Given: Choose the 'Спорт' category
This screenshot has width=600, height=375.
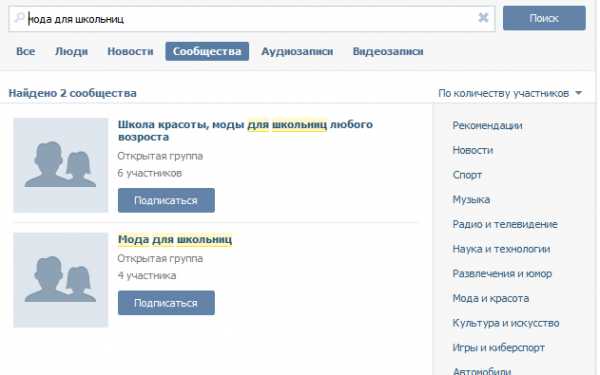Looking at the screenshot, I should (x=467, y=175).
